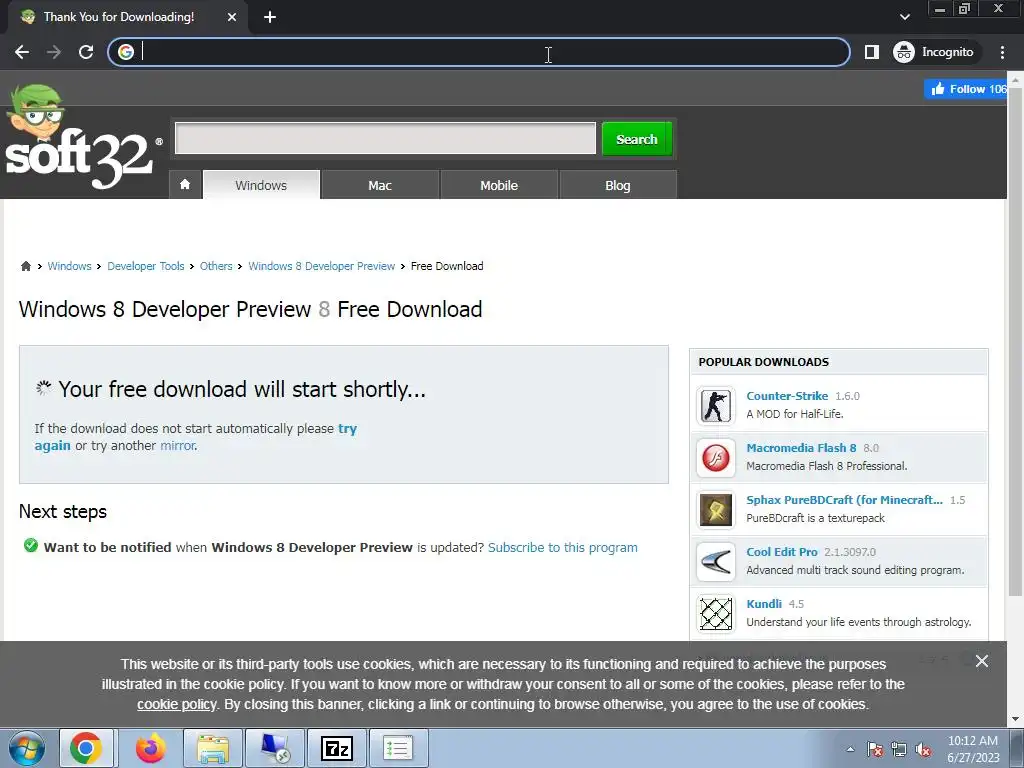Viewport: 1024px width, 768px height.
Task: Click the Facebook Follow button
Action: 965,89
